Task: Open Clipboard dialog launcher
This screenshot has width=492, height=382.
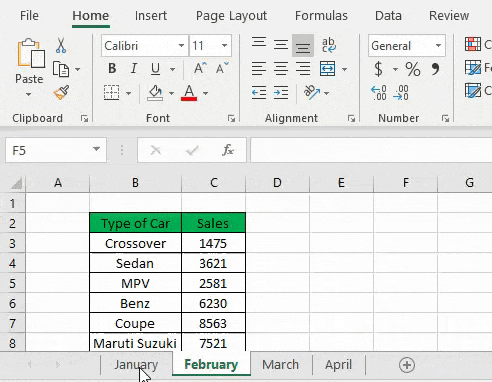Action: coord(84,118)
